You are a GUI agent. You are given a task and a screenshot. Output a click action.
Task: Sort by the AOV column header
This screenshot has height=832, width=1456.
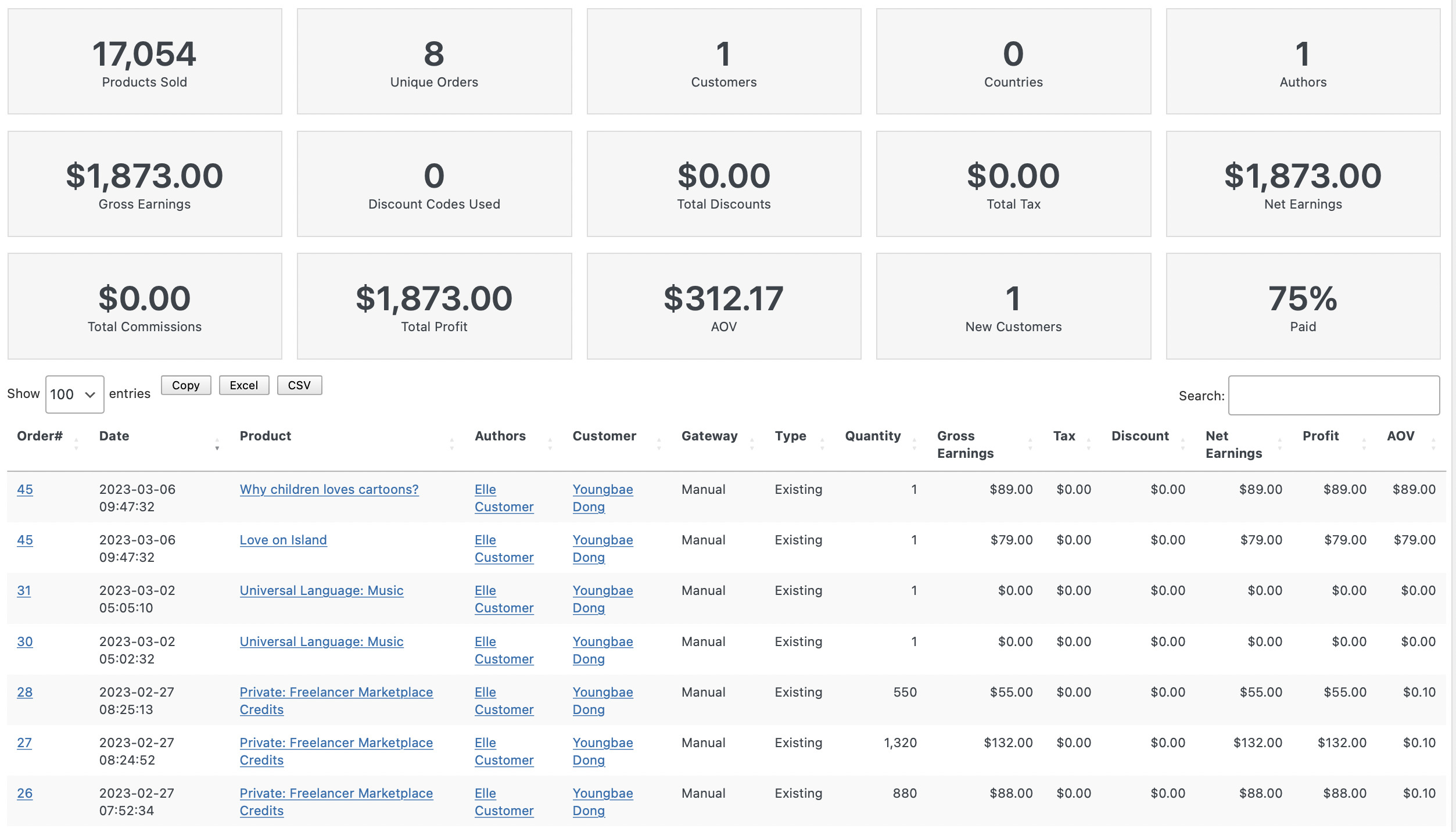1400,436
